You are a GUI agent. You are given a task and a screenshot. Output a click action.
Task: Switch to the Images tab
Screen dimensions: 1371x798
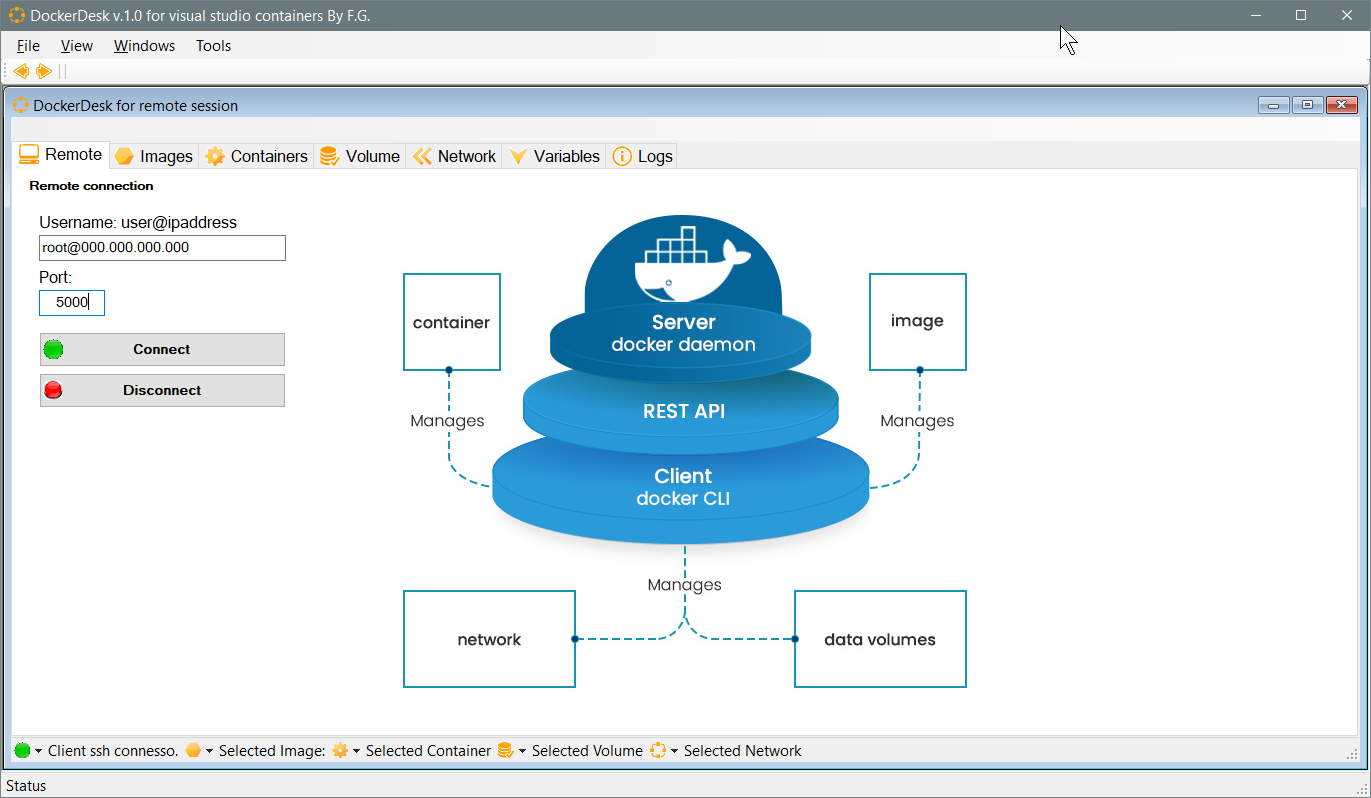pos(153,156)
